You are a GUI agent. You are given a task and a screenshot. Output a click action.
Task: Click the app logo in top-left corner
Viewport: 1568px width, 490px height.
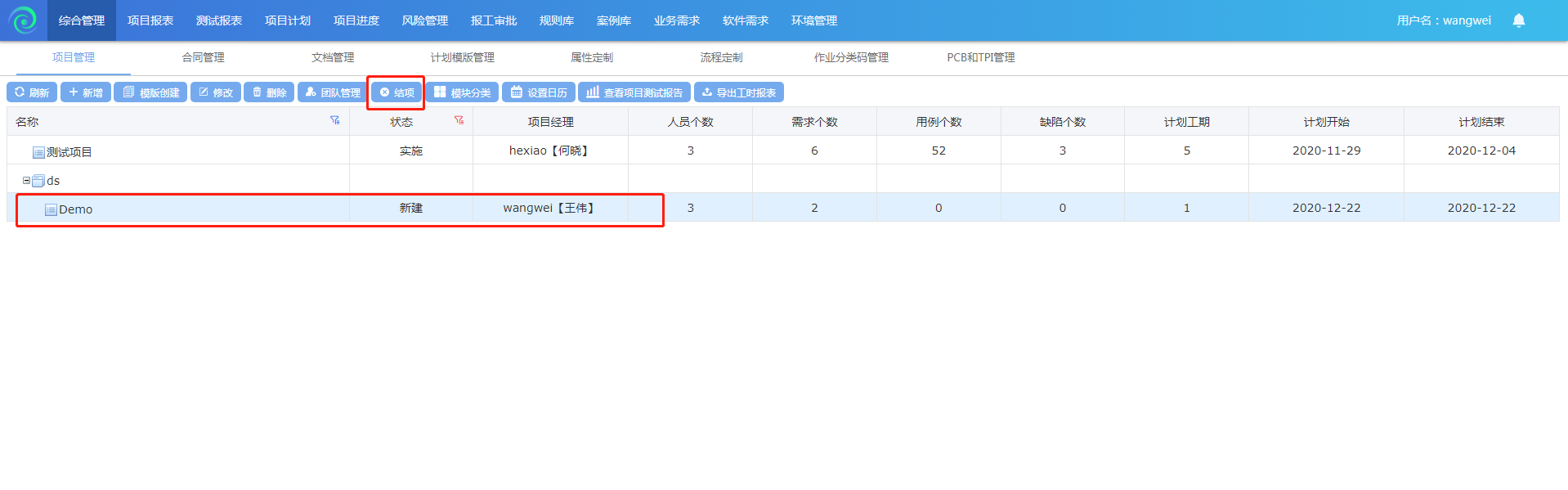tap(23, 20)
